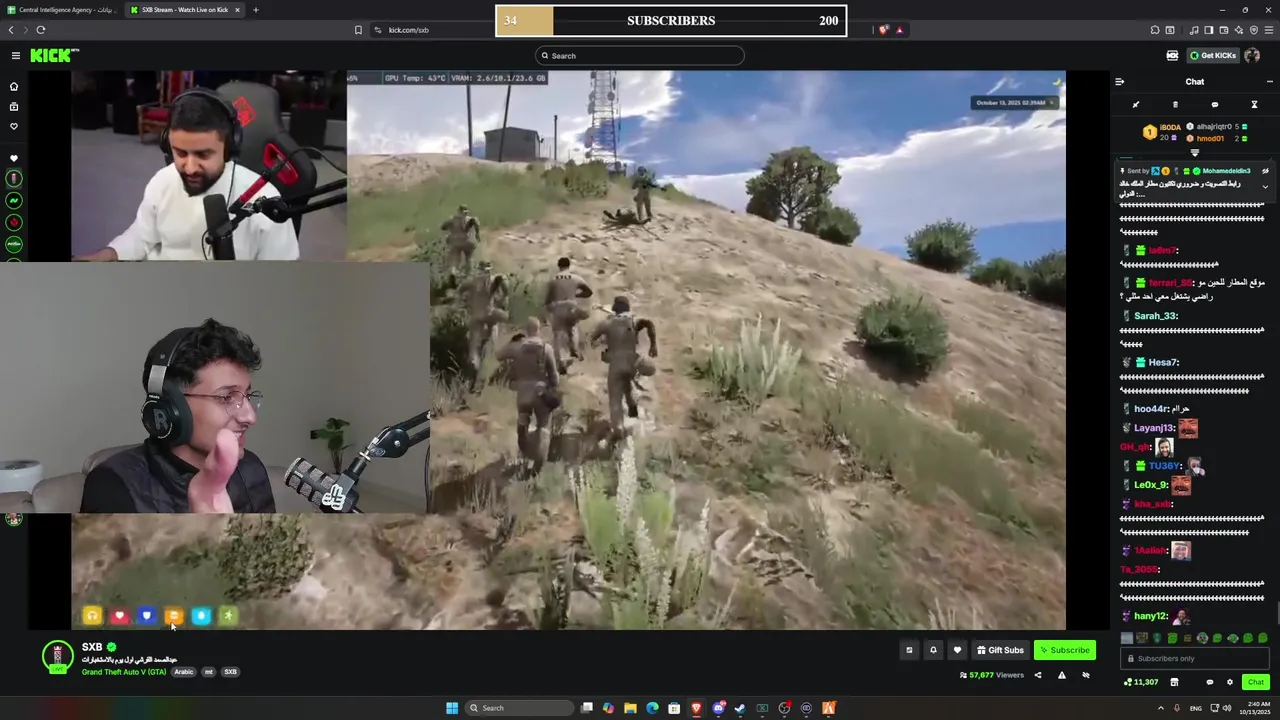Click the Grand Theft Auto V (GTA) category link
Viewport: 1280px width, 720px height.
(124, 672)
